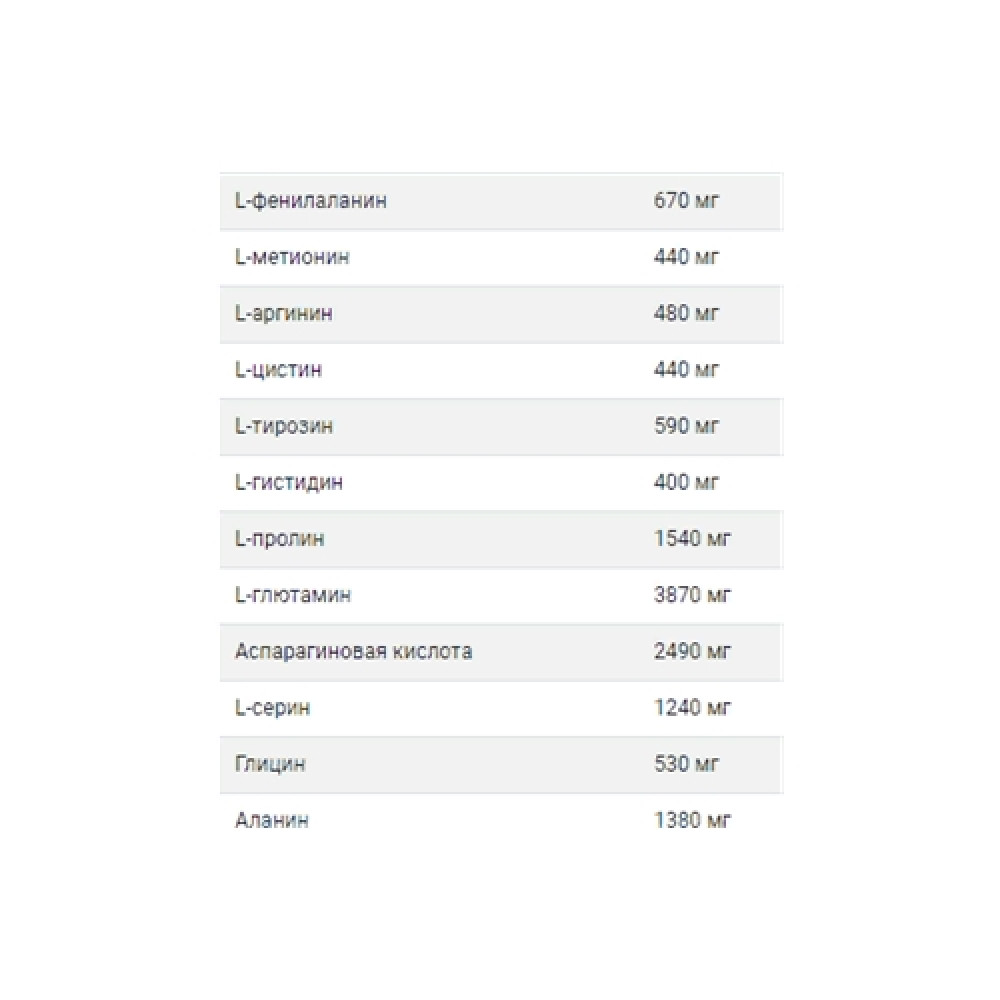The image size is (1000, 1000).
Task: Select the L-цистин row label
Action: click(x=278, y=370)
